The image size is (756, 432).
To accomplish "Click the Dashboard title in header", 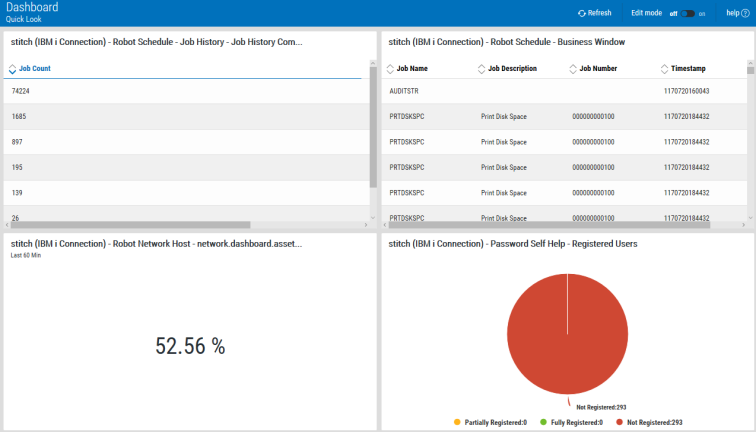I will click(32, 8).
